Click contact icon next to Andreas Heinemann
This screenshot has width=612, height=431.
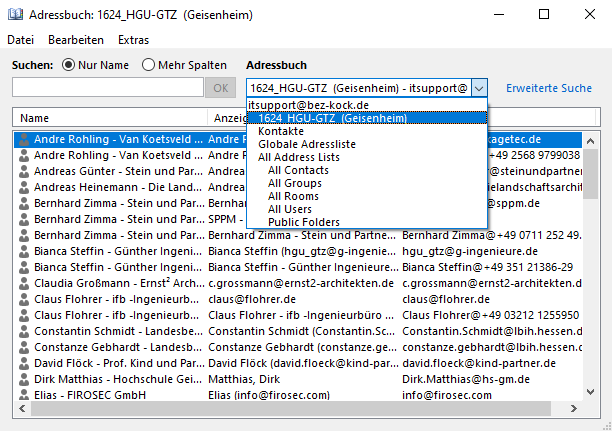(24, 187)
